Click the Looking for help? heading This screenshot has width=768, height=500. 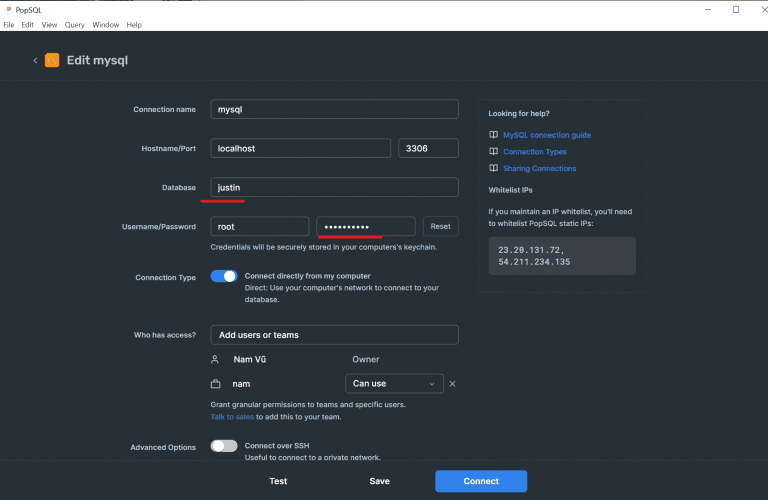click(x=519, y=113)
